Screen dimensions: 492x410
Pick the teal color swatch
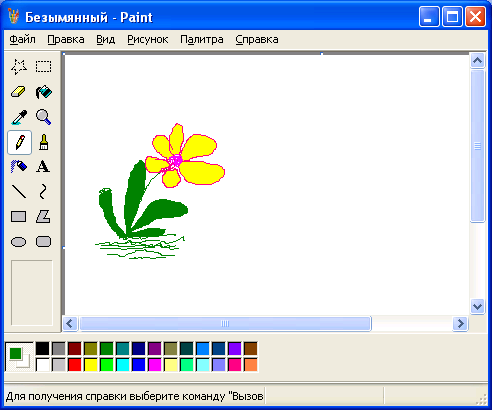[123, 349]
